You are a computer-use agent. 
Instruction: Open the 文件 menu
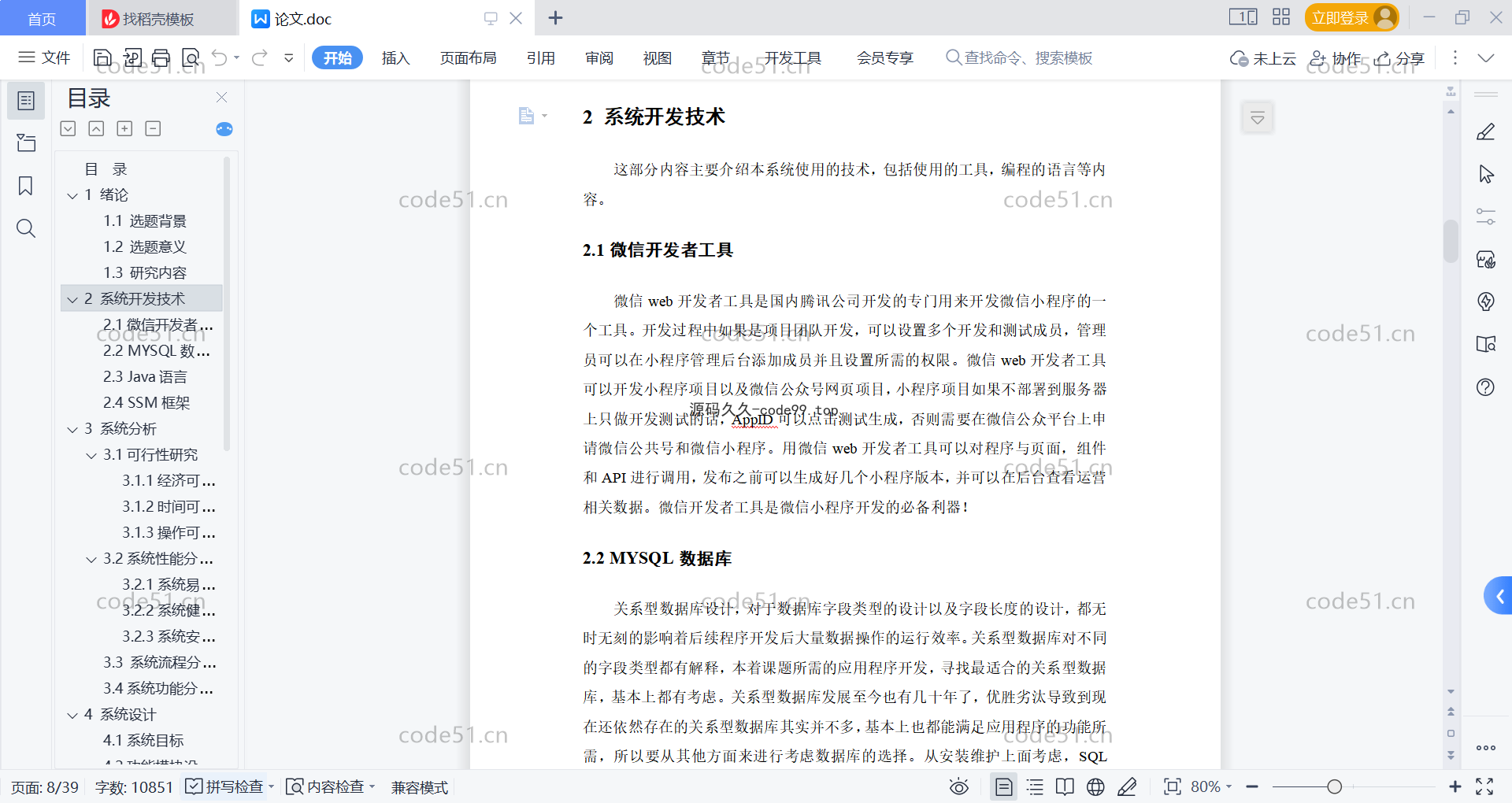tap(44, 57)
